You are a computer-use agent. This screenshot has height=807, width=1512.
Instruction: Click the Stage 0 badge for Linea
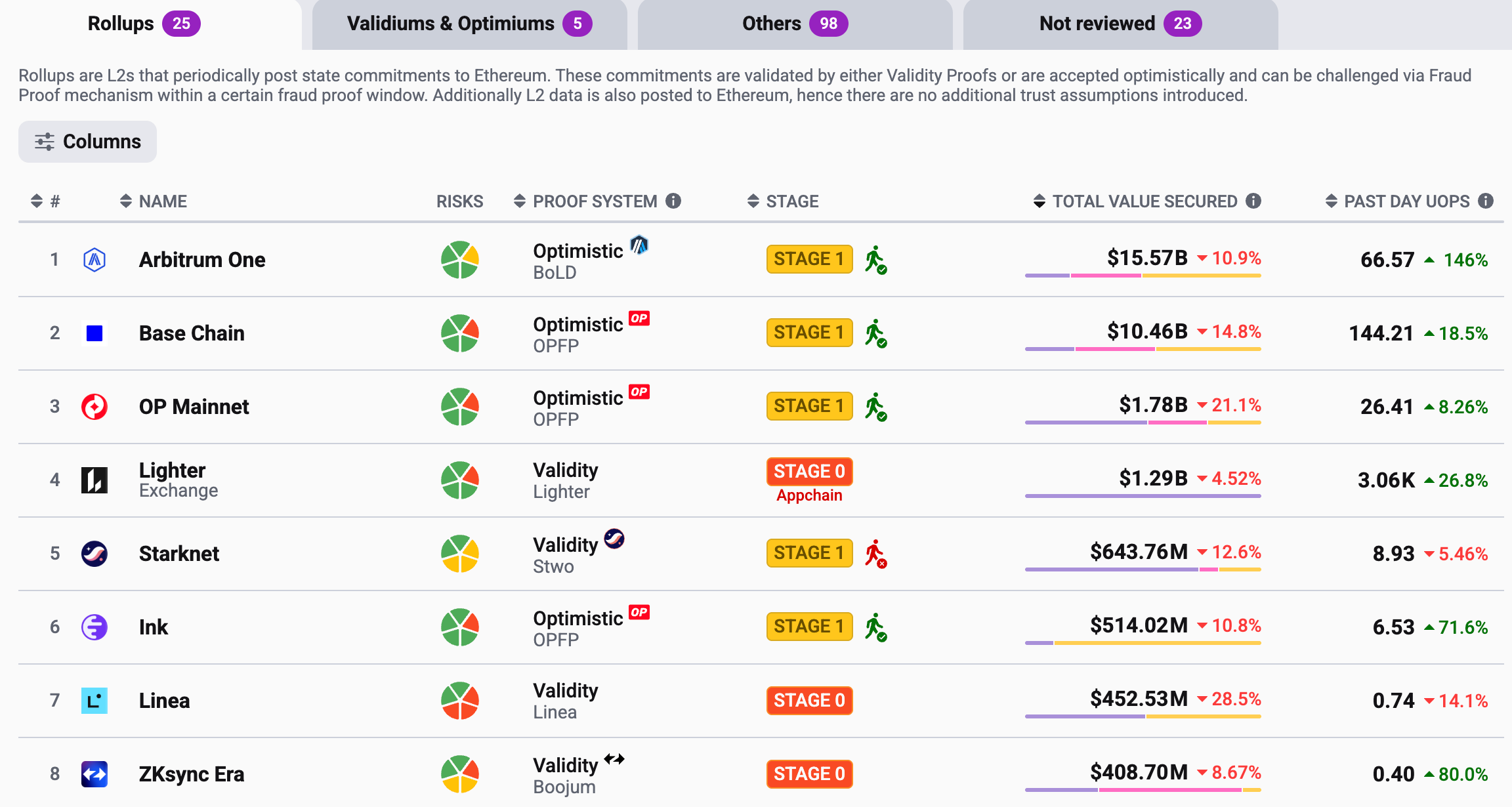coord(809,701)
